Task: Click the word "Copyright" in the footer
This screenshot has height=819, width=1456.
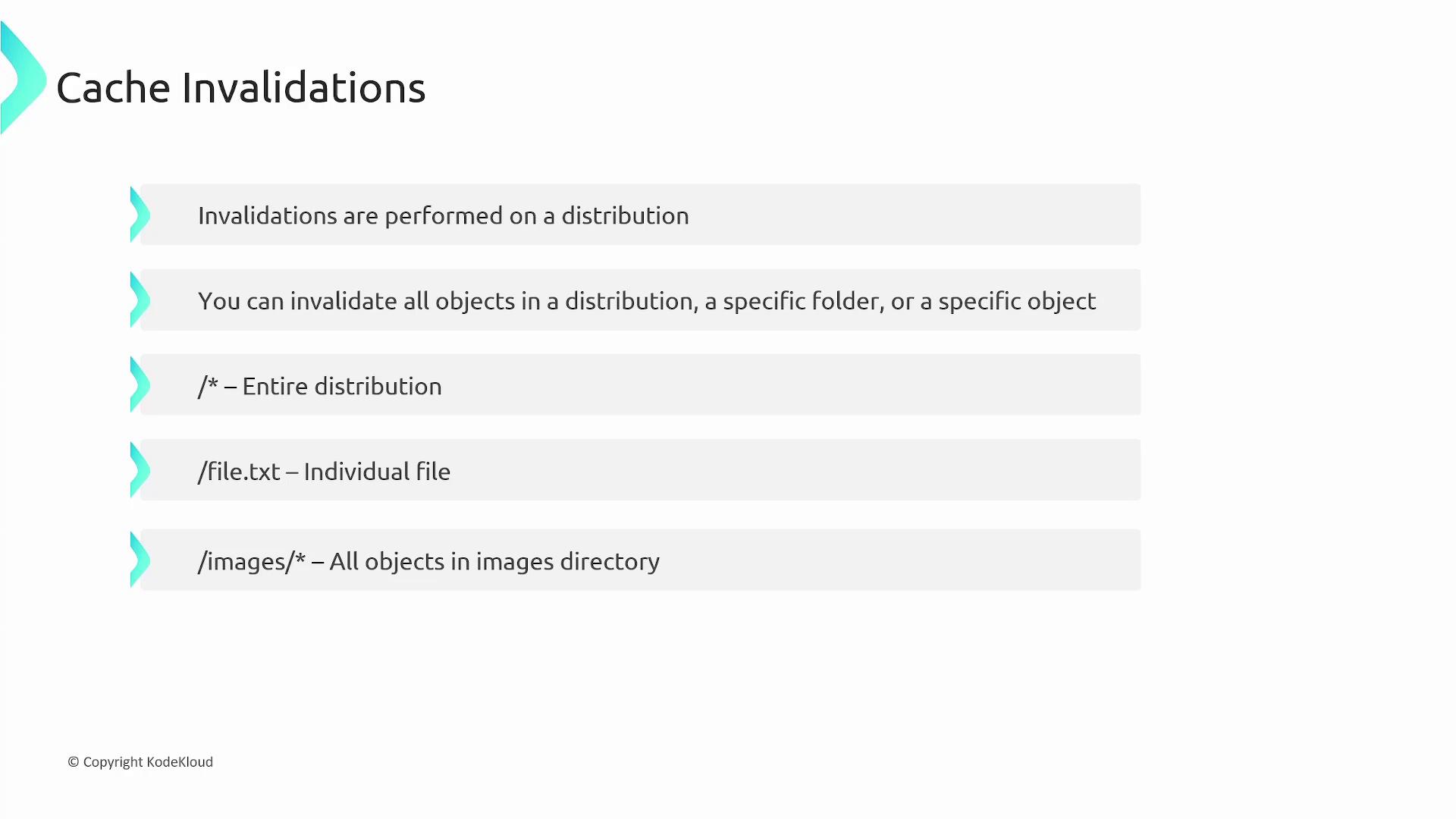Action: (113, 762)
